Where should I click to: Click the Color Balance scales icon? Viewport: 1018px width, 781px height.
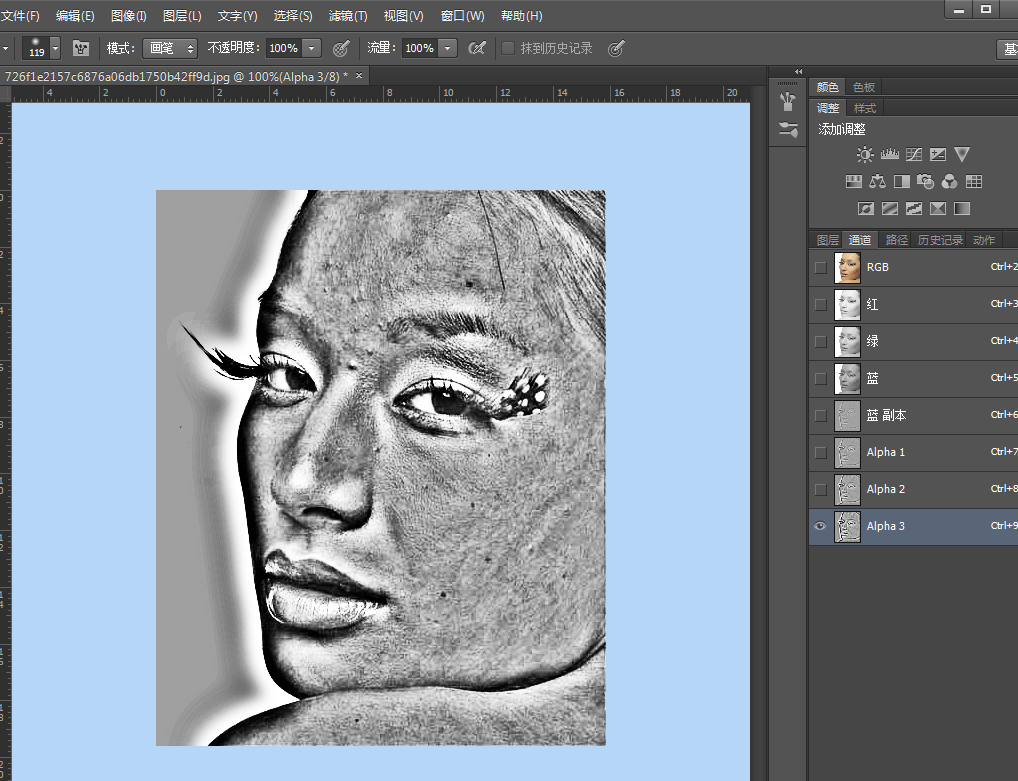pos(877,182)
